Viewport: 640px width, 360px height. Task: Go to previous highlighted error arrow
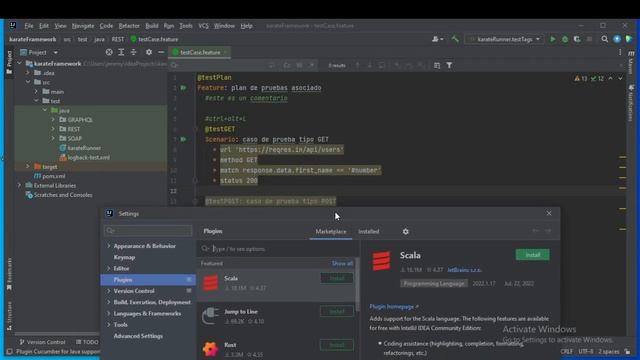coord(611,78)
